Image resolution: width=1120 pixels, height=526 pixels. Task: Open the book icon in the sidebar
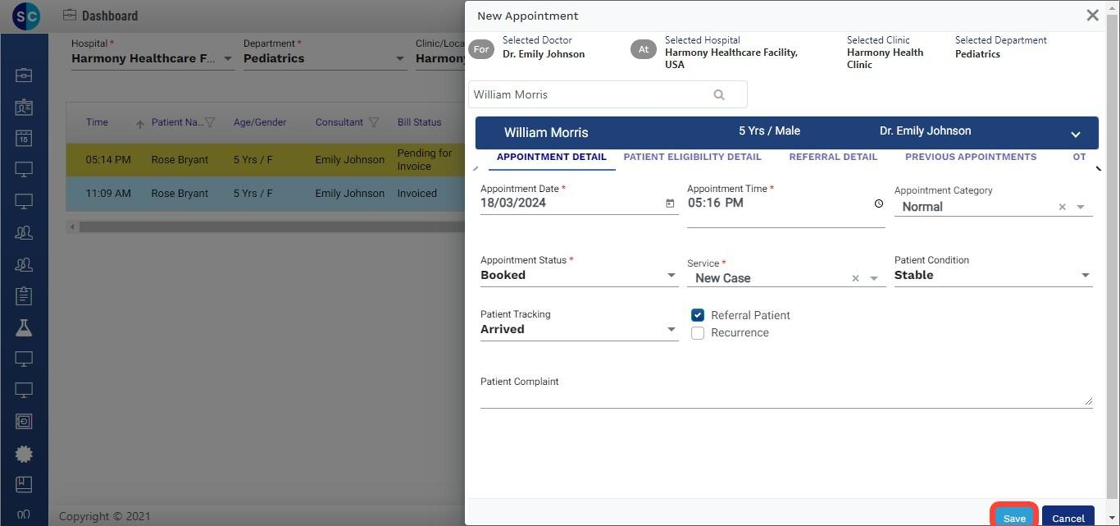[x=24, y=484]
